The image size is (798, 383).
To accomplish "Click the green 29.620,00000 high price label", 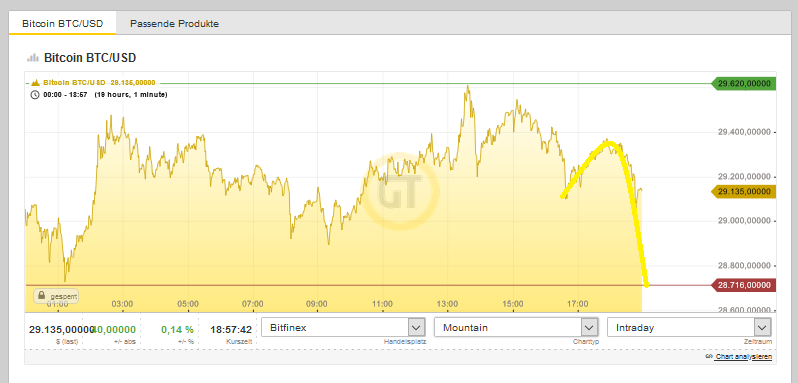I will (743, 83).
